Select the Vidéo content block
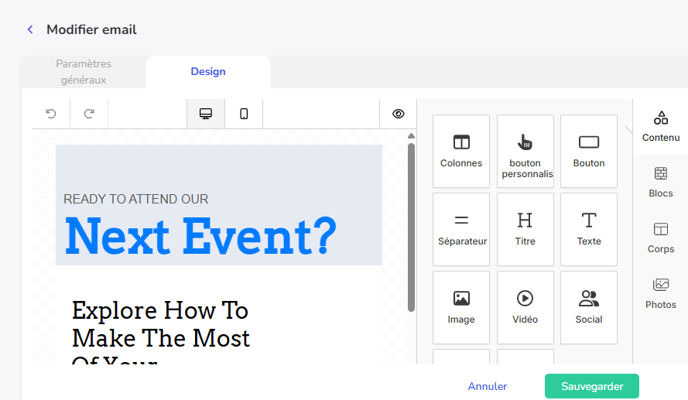 tap(525, 307)
